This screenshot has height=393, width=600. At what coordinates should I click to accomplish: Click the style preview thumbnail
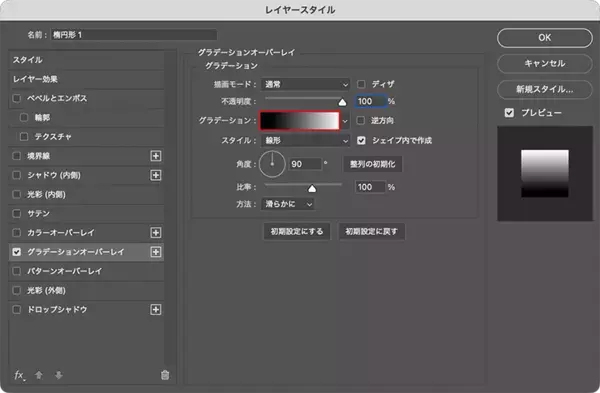(x=545, y=174)
